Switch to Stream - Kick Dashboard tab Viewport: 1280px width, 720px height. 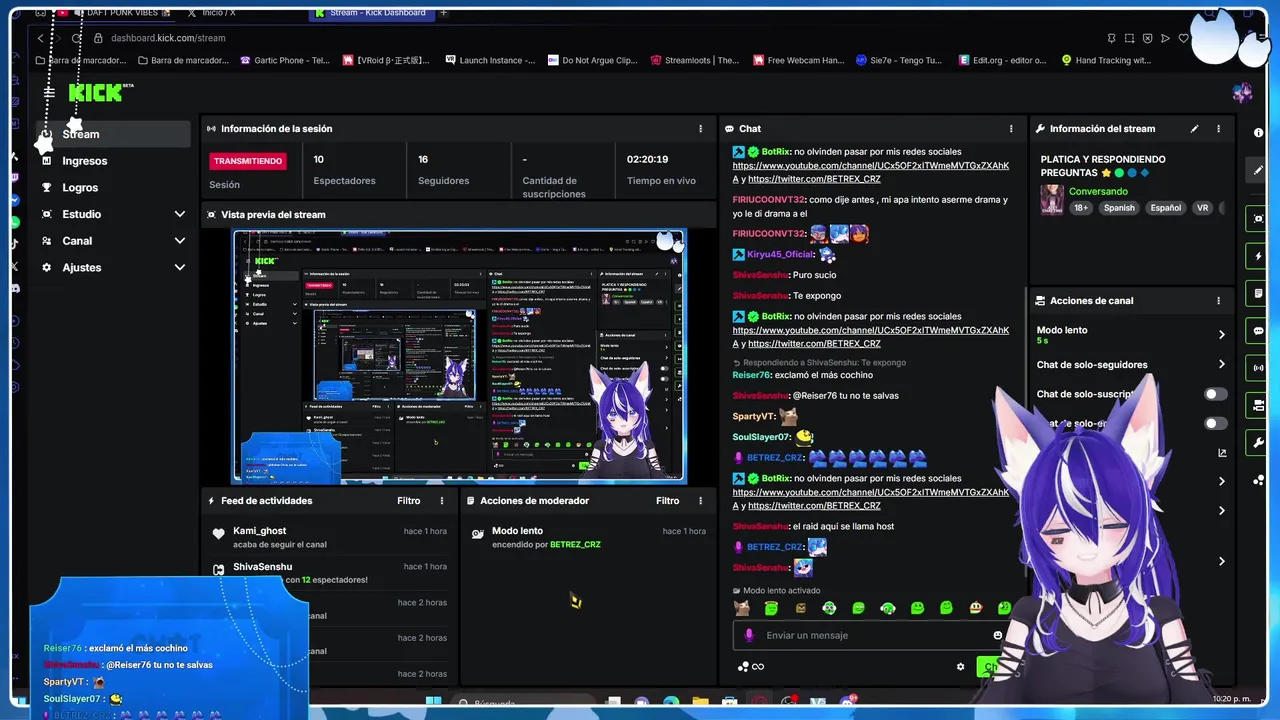tap(370, 13)
